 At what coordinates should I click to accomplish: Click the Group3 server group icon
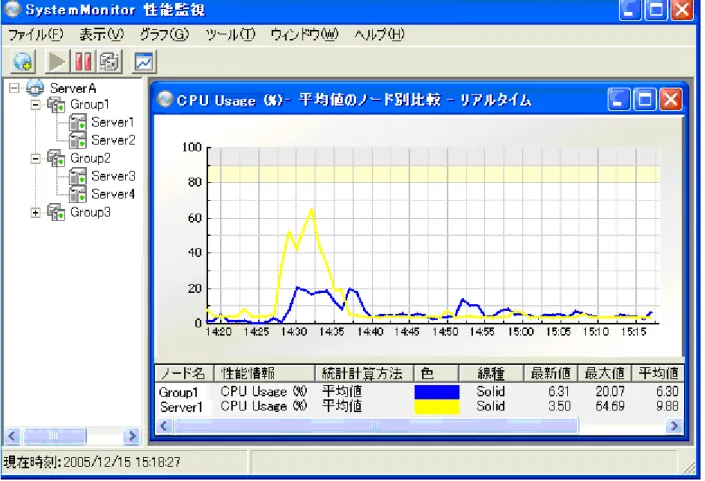tap(56, 212)
